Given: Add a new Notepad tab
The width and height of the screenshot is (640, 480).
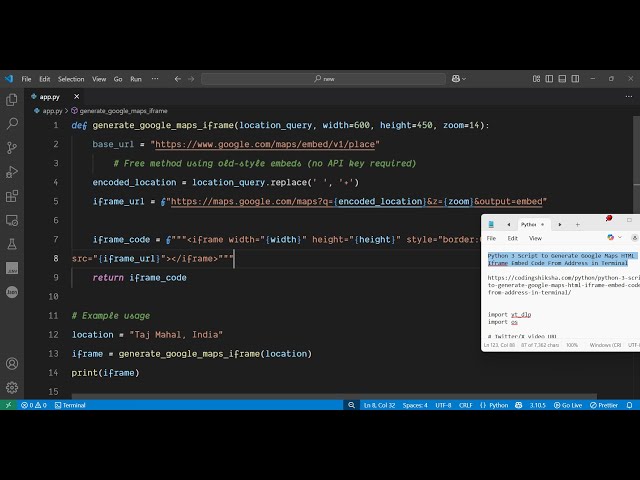Looking at the screenshot, I should [578, 224].
